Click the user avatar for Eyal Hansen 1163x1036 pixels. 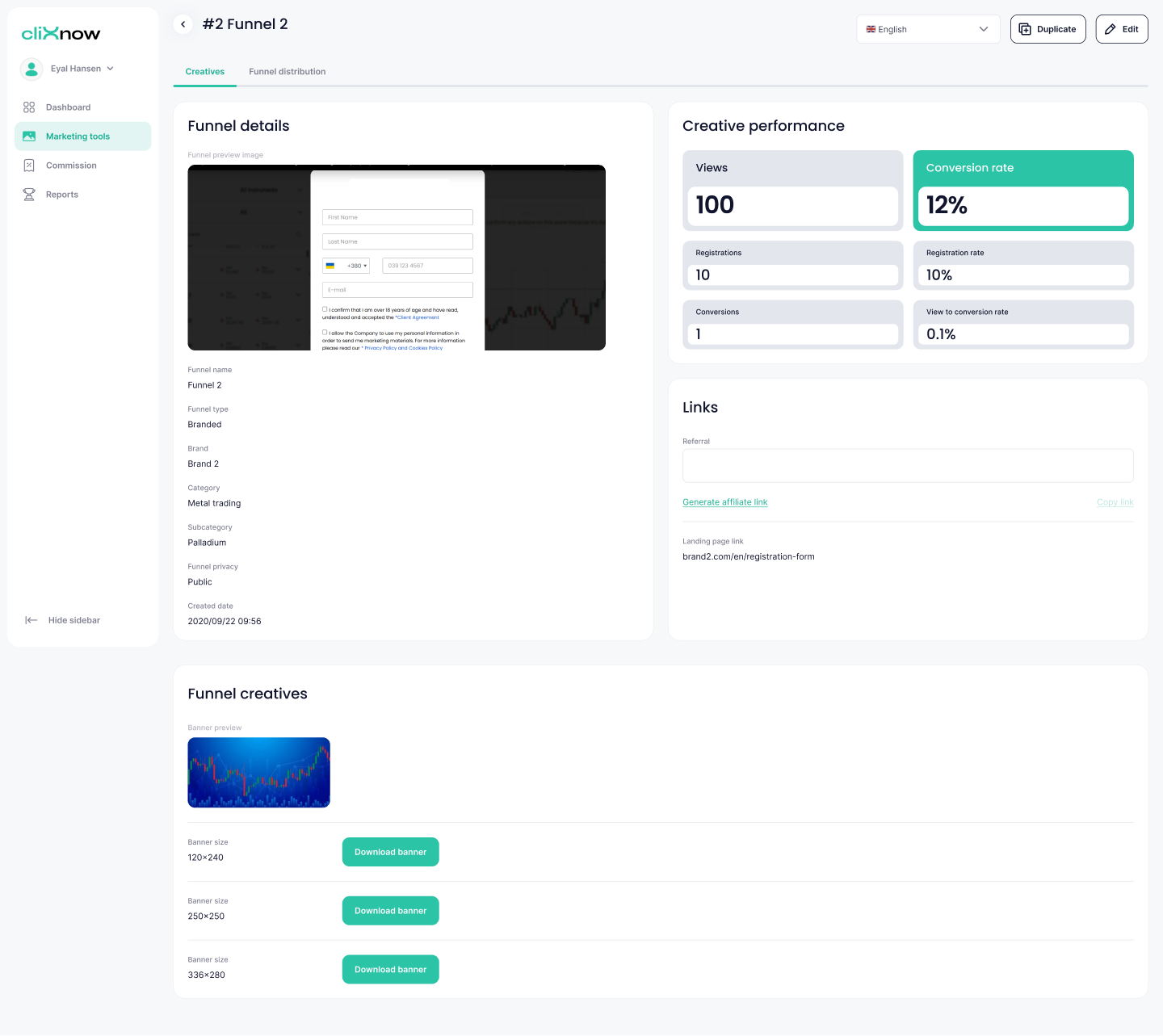click(31, 69)
